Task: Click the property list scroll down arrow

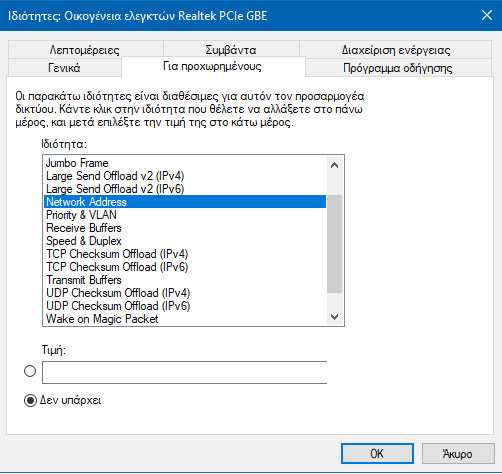Action: (334, 316)
